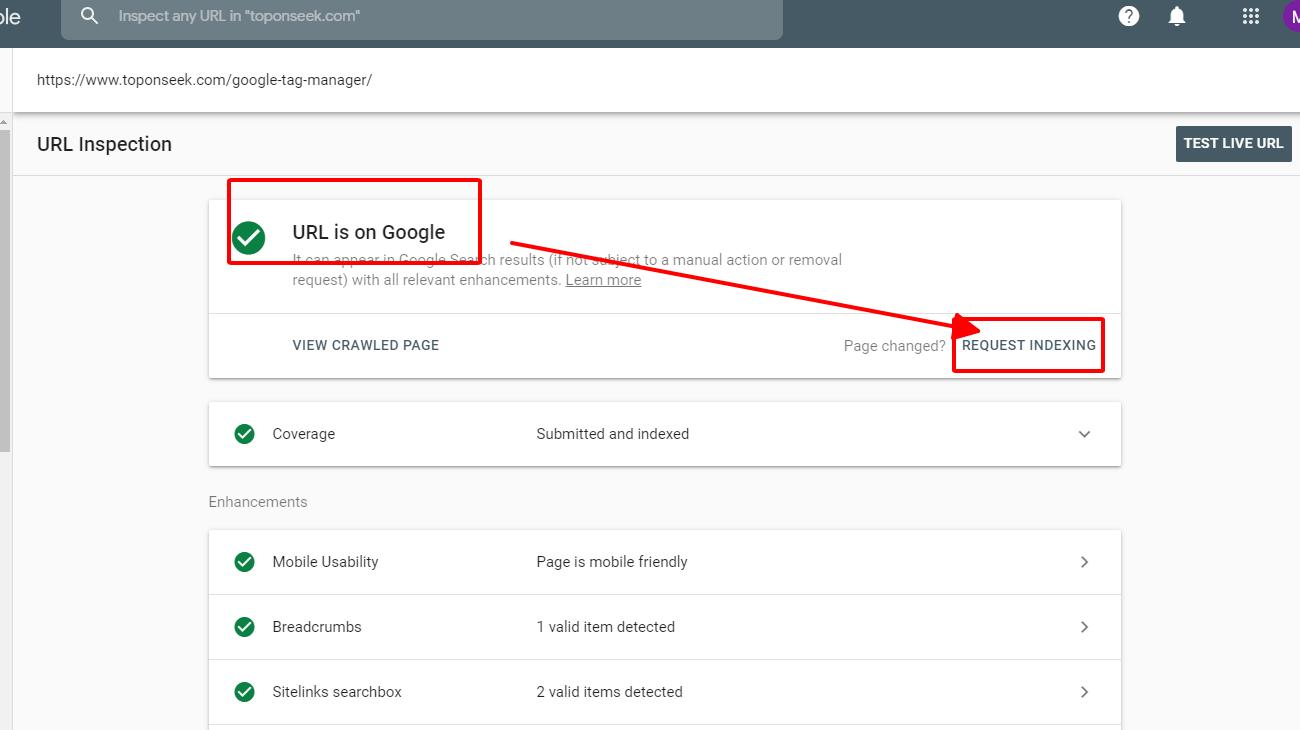Open the Google apps grid icon
Image resolution: width=1300 pixels, height=730 pixels.
pos(1250,16)
